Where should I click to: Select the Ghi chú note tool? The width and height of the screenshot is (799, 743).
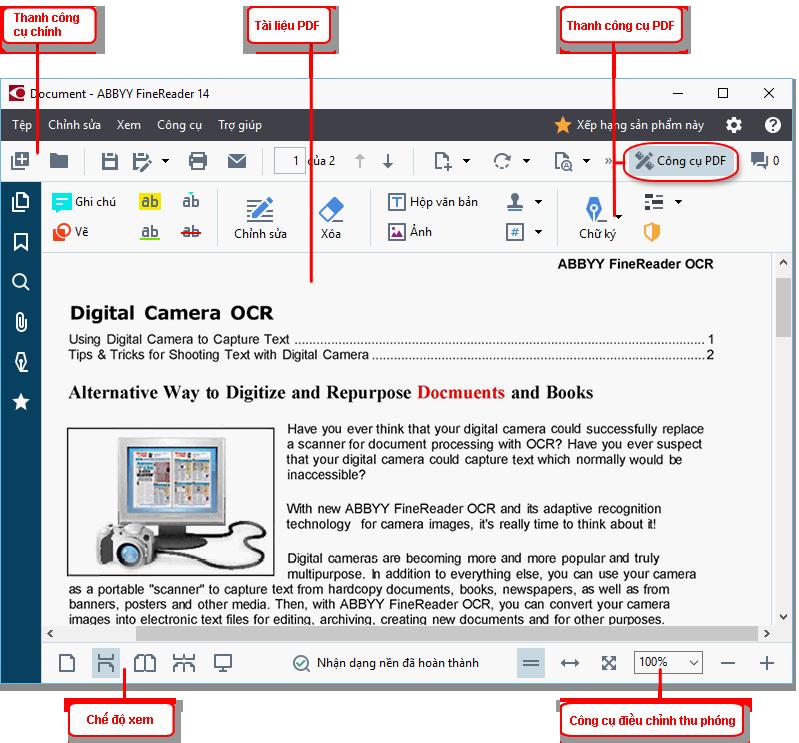pyautogui.click(x=84, y=202)
